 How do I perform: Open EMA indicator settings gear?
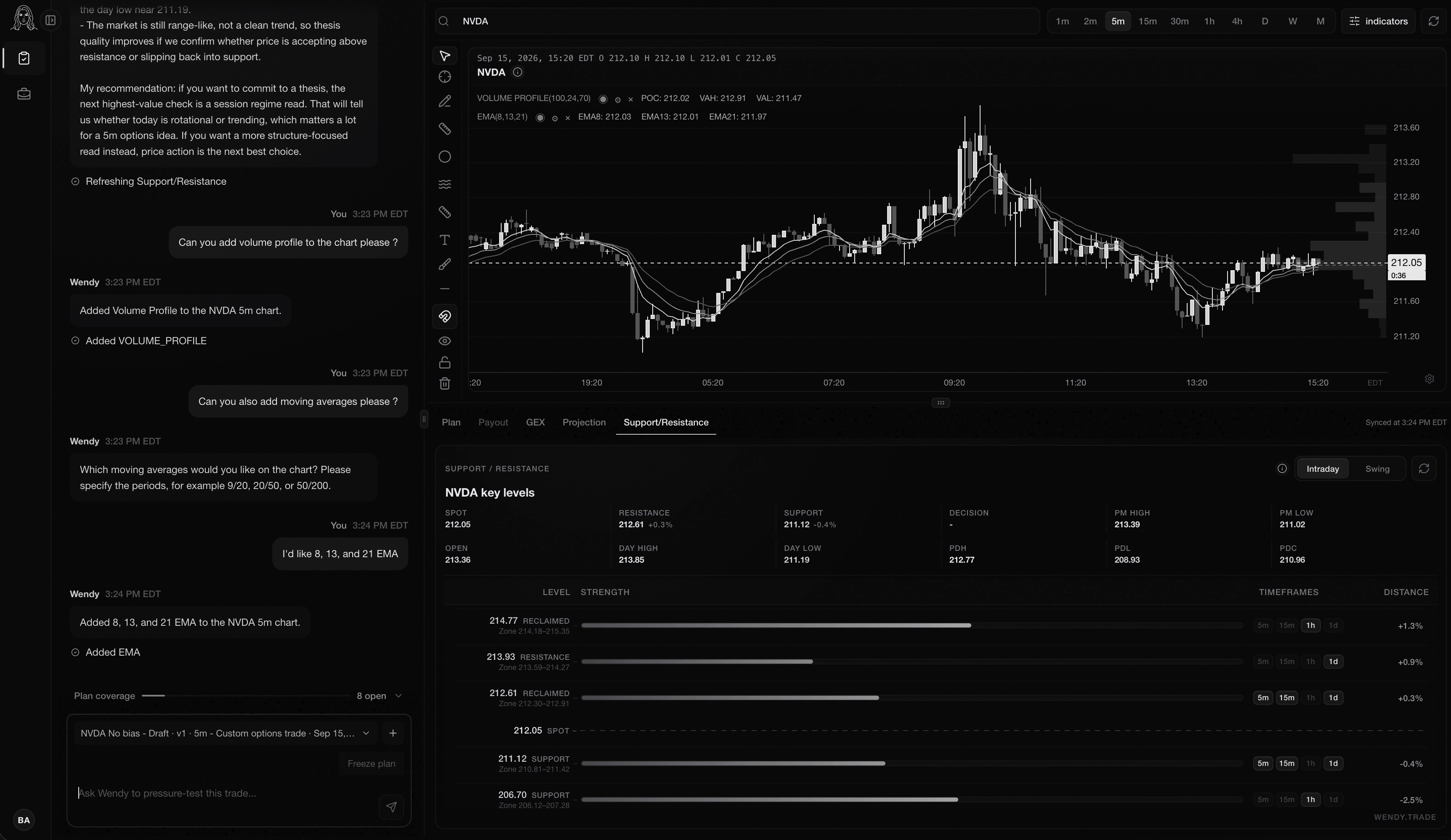555,118
